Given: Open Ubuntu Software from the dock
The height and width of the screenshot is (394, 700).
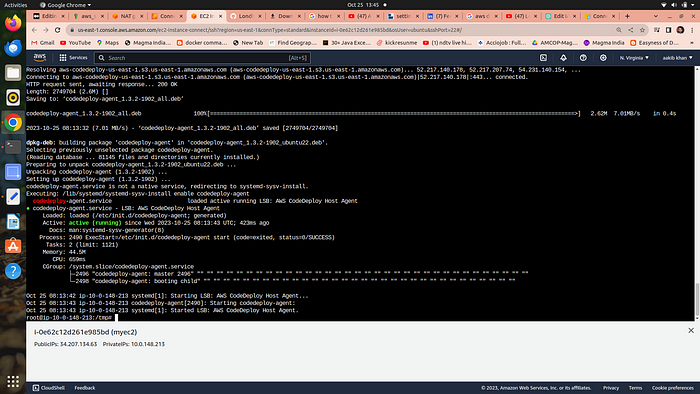Looking at the screenshot, I should point(13,246).
